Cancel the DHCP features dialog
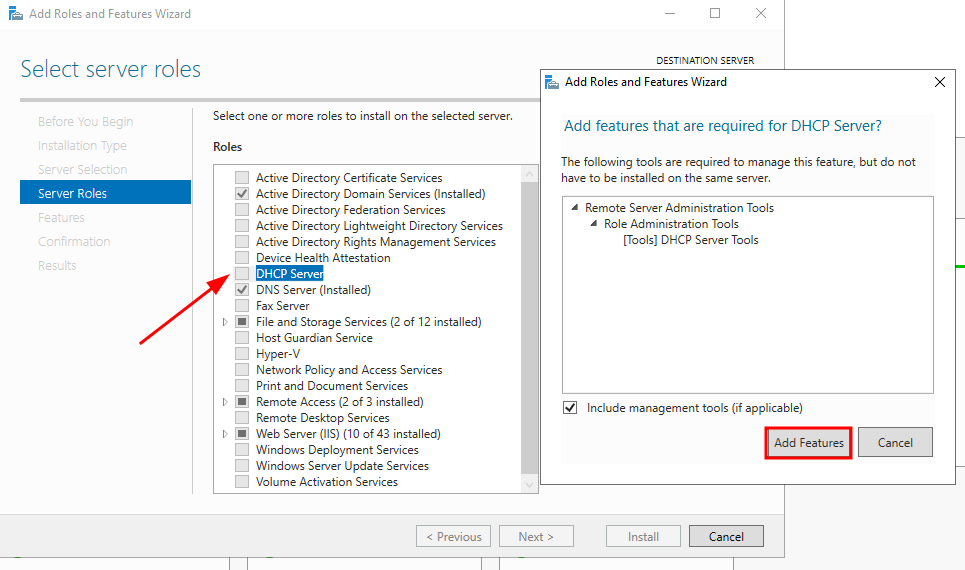Screen dimensions: 965x570 pos(894,442)
